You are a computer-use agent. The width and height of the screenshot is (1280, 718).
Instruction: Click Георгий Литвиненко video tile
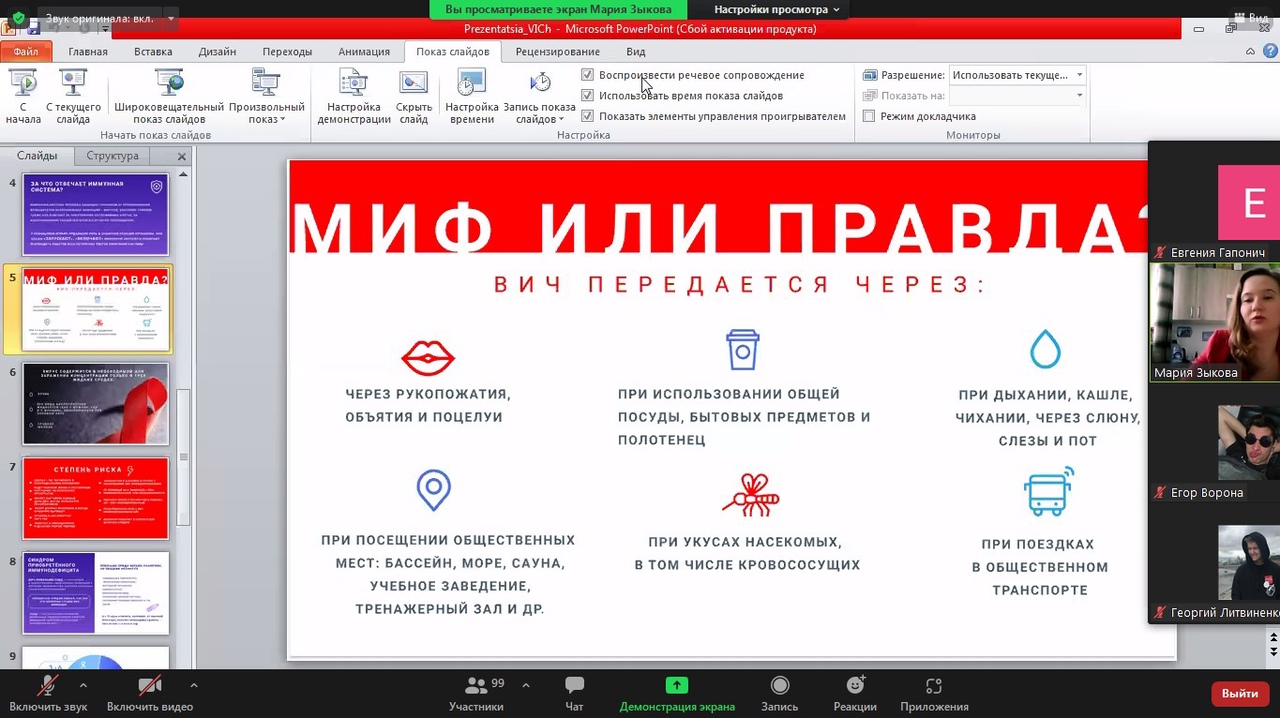click(1215, 563)
